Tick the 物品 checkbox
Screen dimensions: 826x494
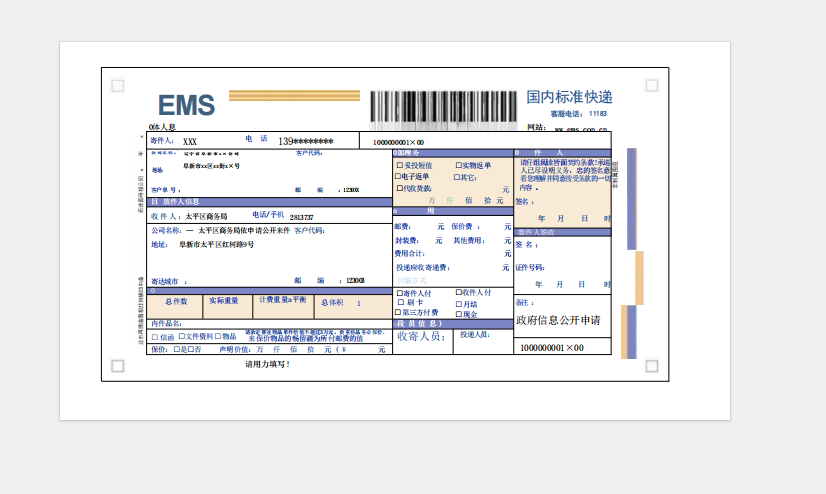point(218,336)
